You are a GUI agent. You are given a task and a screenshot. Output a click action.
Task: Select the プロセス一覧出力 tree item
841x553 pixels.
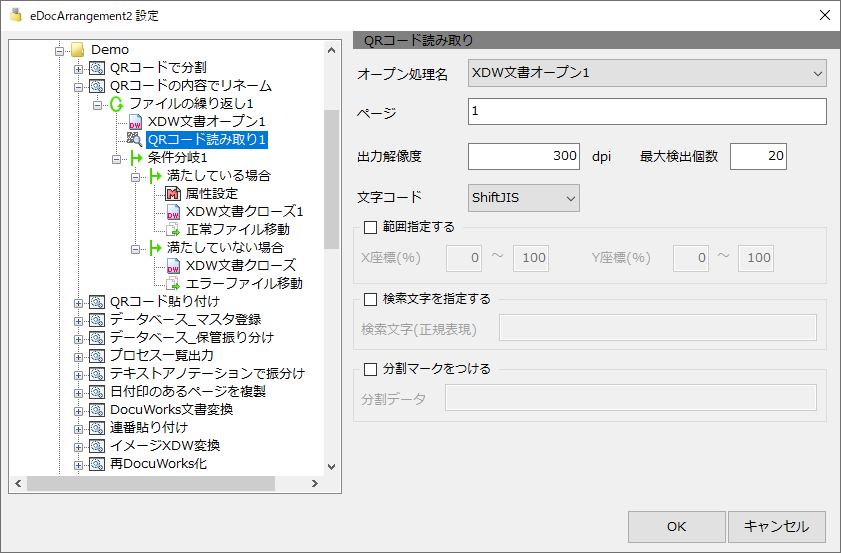click(x=162, y=356)
